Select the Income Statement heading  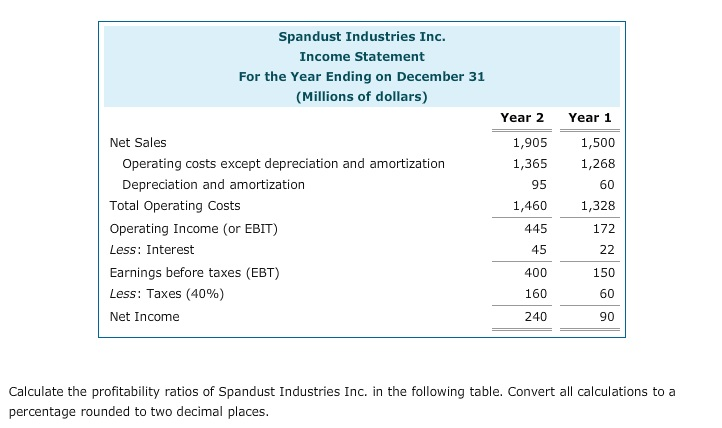point(362,56)
